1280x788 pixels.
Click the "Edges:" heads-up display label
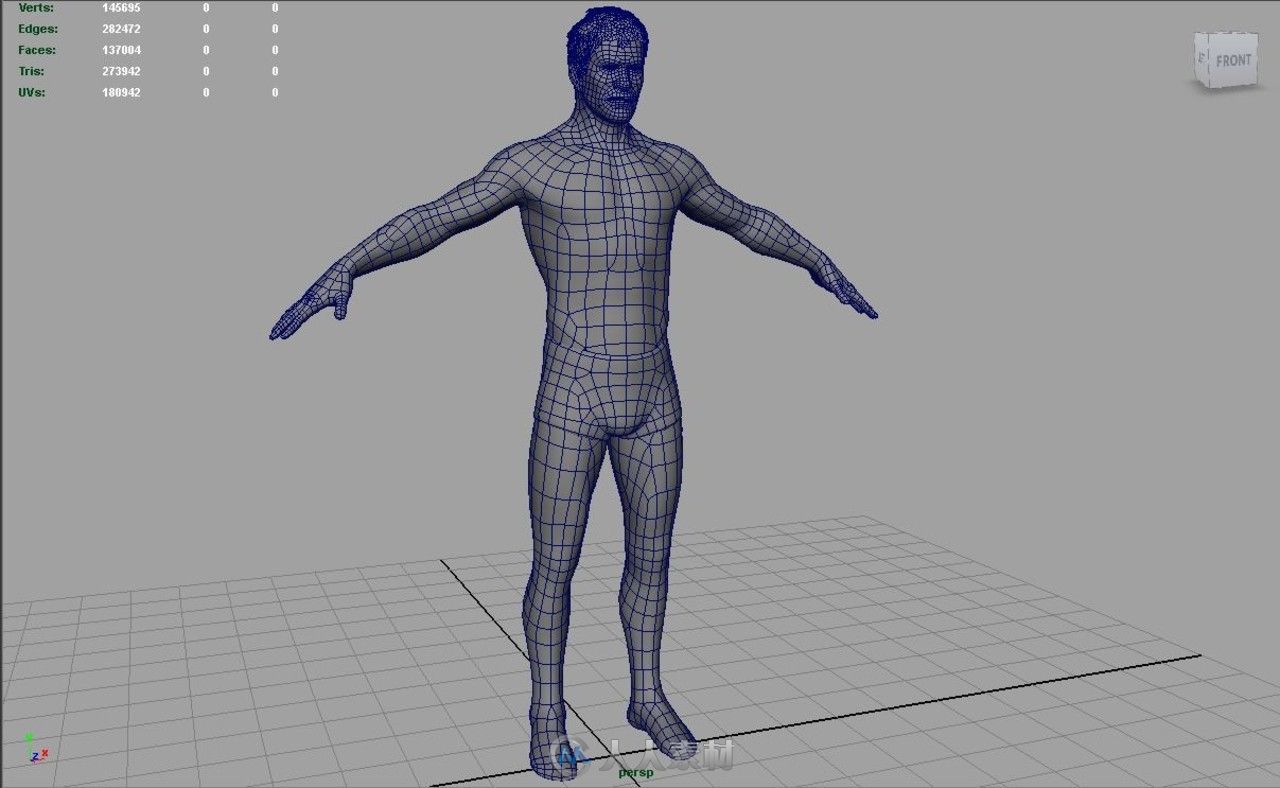(38, 29)
